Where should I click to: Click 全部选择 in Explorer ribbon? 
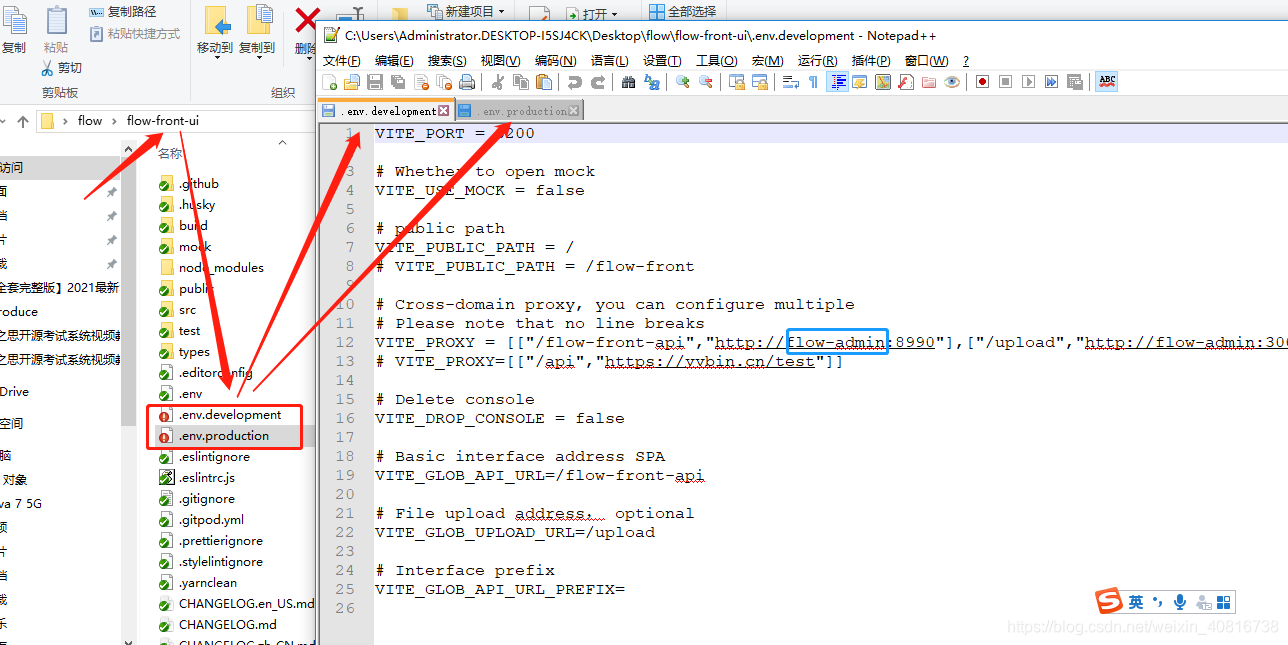[x=682, y=12]
